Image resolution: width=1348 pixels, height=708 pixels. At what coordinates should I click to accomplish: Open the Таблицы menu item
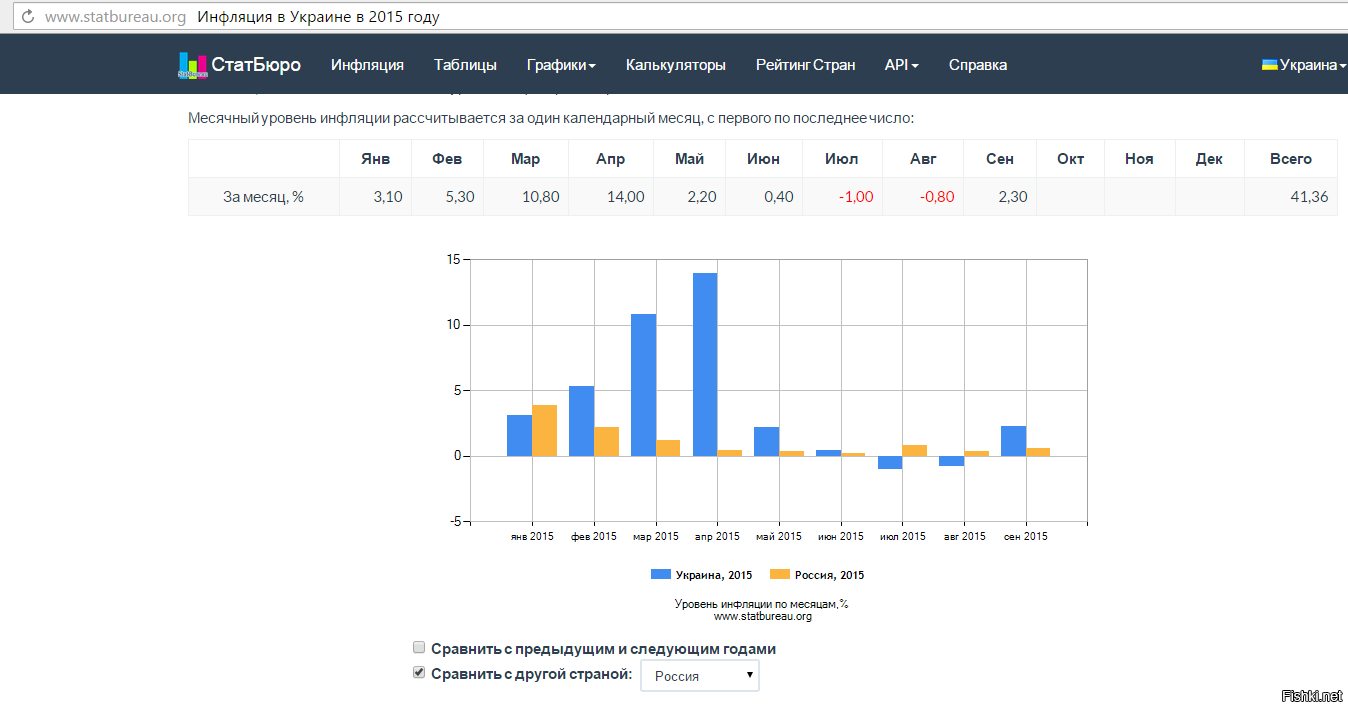[x=465, y=65]
